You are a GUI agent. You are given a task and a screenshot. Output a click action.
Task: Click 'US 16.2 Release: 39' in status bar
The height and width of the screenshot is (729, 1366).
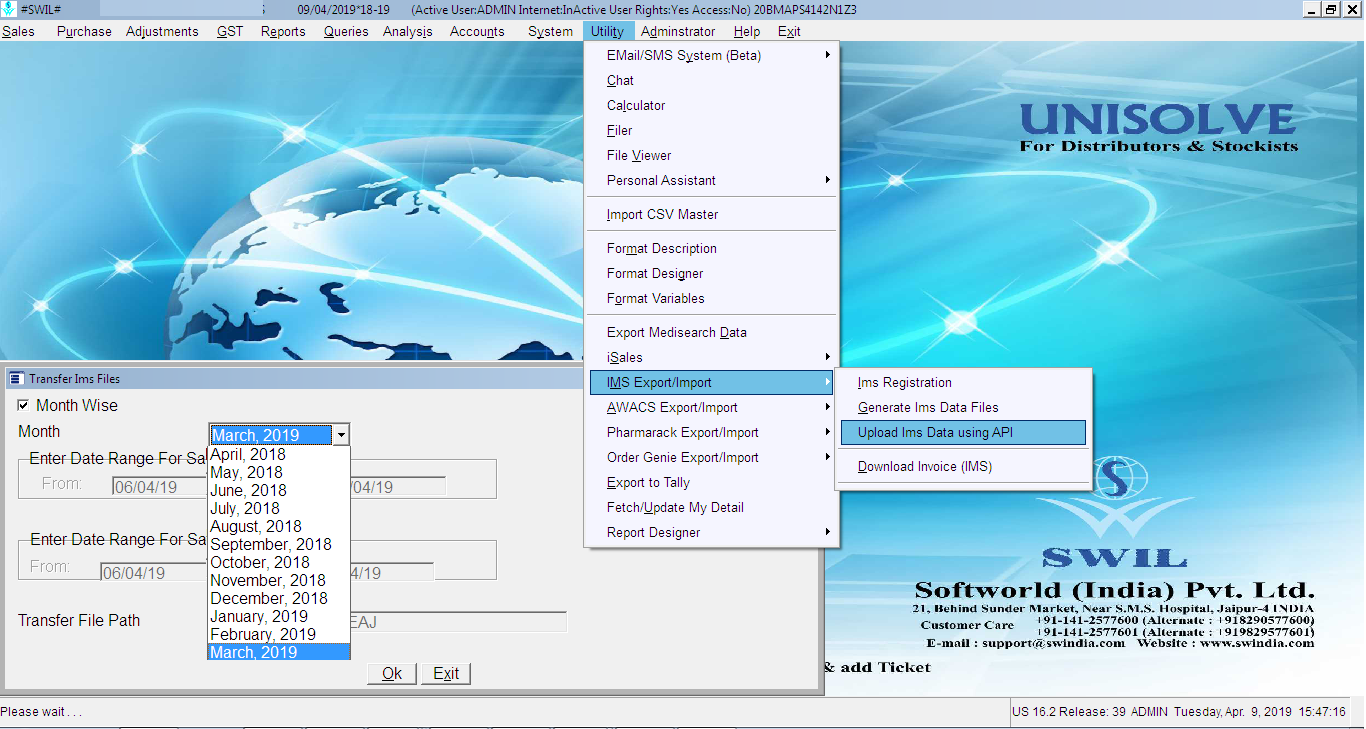[1069, 712]
